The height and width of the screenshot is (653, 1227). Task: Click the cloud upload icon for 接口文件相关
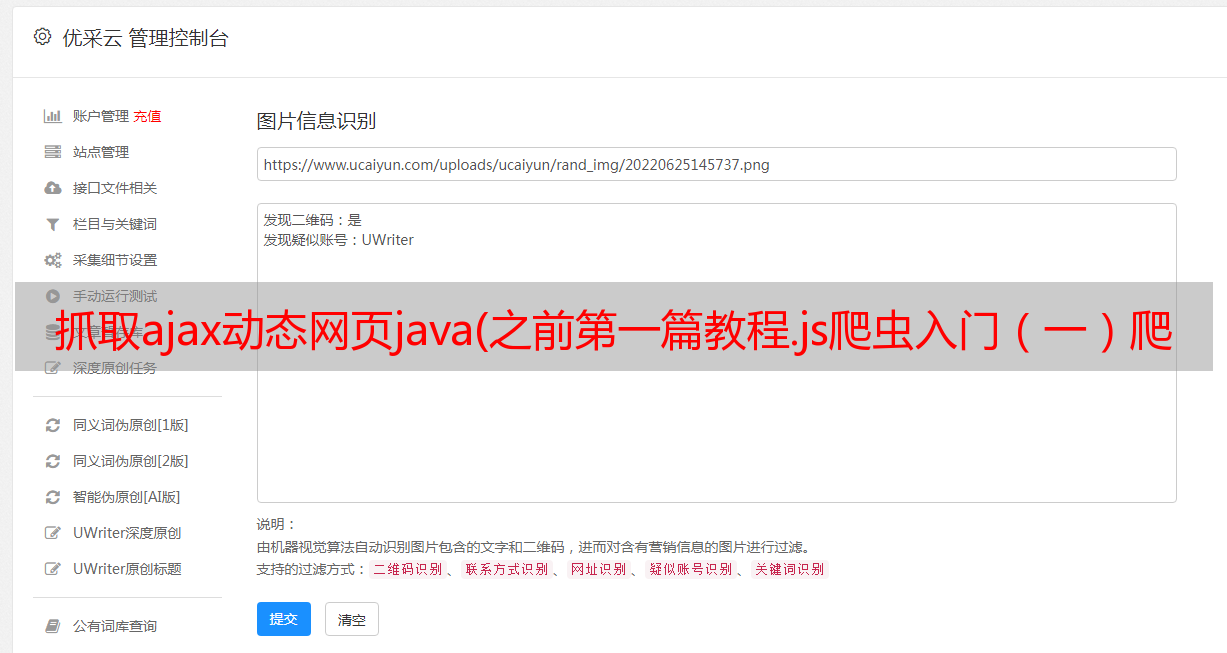(x=53, y=188)
